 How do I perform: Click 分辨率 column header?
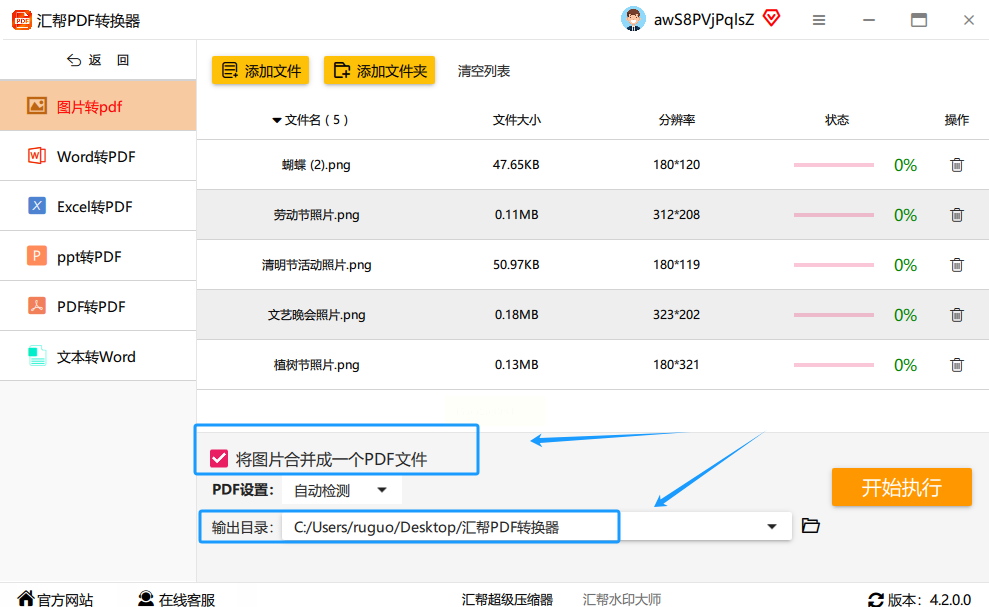(x=677, y=120)
